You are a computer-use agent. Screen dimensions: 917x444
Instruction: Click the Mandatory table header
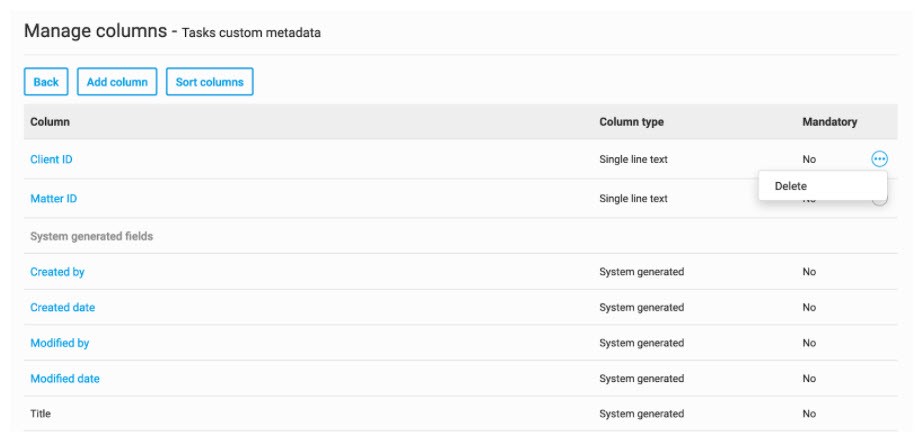829,122
